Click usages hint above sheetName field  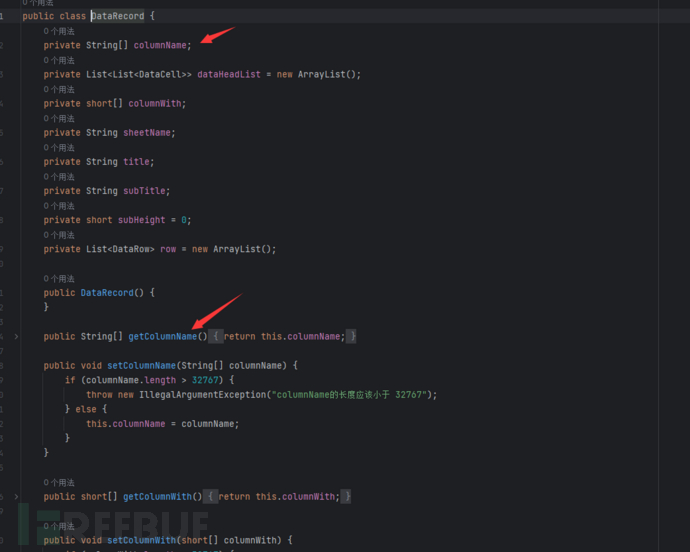click(x=58, y=119)
